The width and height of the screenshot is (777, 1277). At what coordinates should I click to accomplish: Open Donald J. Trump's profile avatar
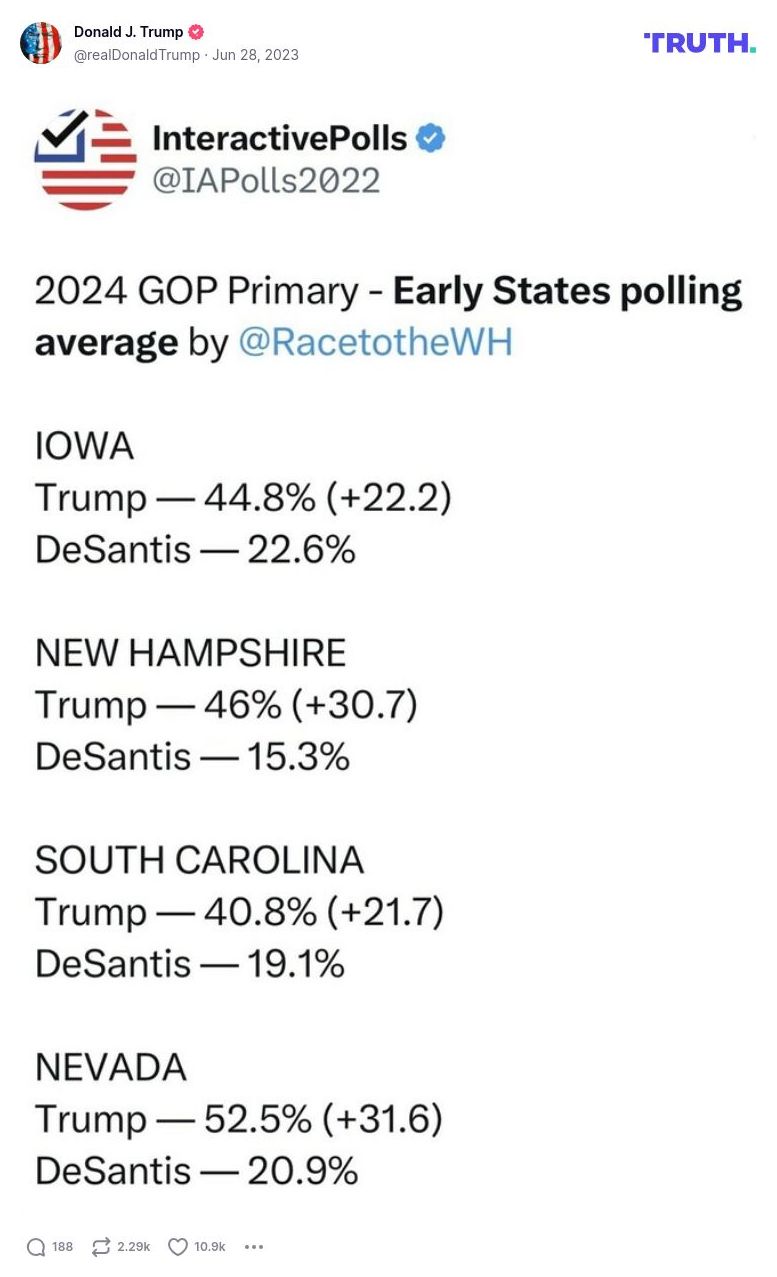click(x=41, y=43)
